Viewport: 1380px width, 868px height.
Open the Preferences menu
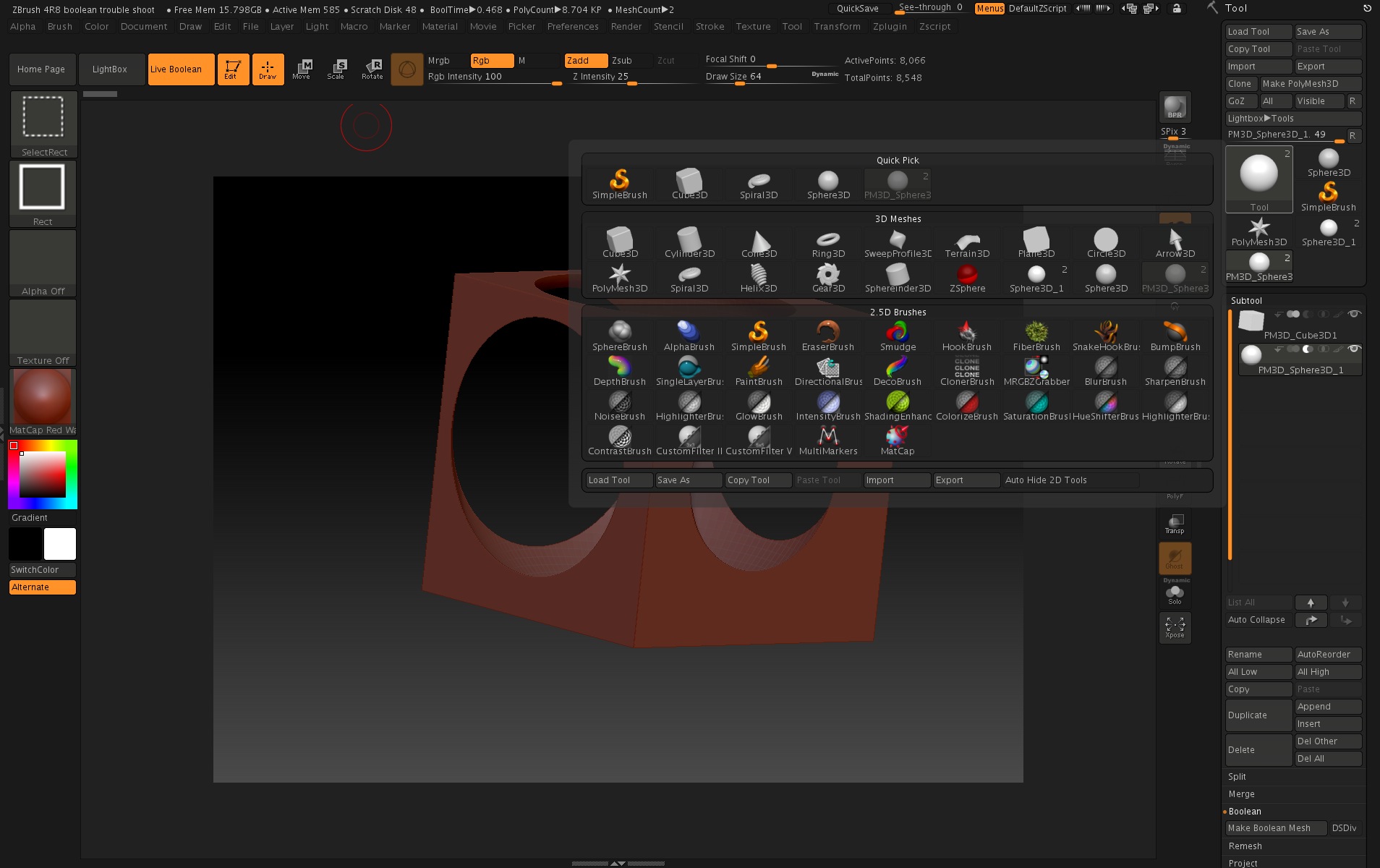point(573,27)
